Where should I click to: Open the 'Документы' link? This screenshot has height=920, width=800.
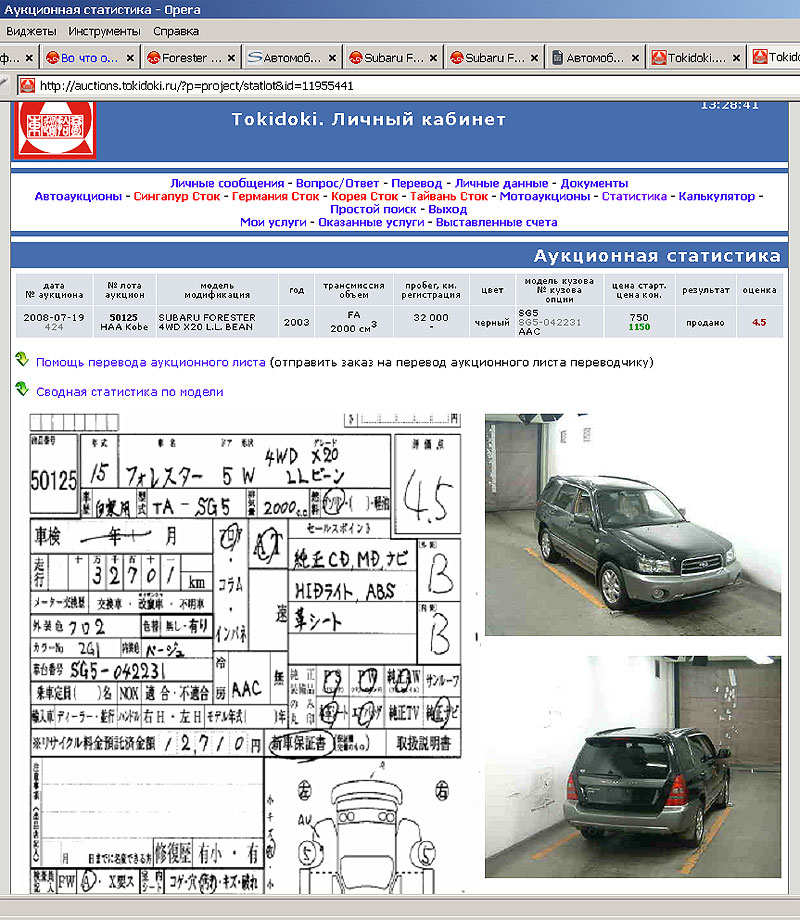tap(594, 183)
